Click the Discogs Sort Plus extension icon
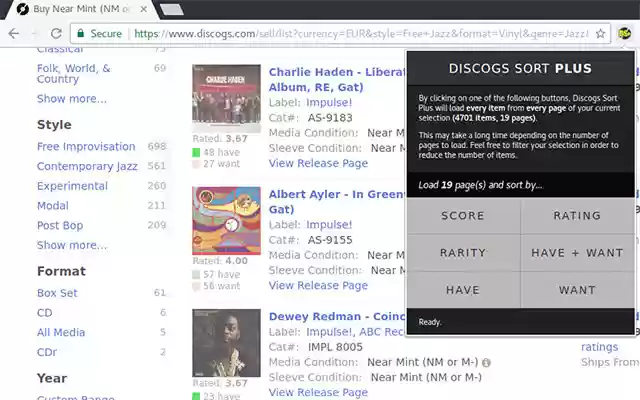Viewport: 640px width, 400px height. click(624, 33)
